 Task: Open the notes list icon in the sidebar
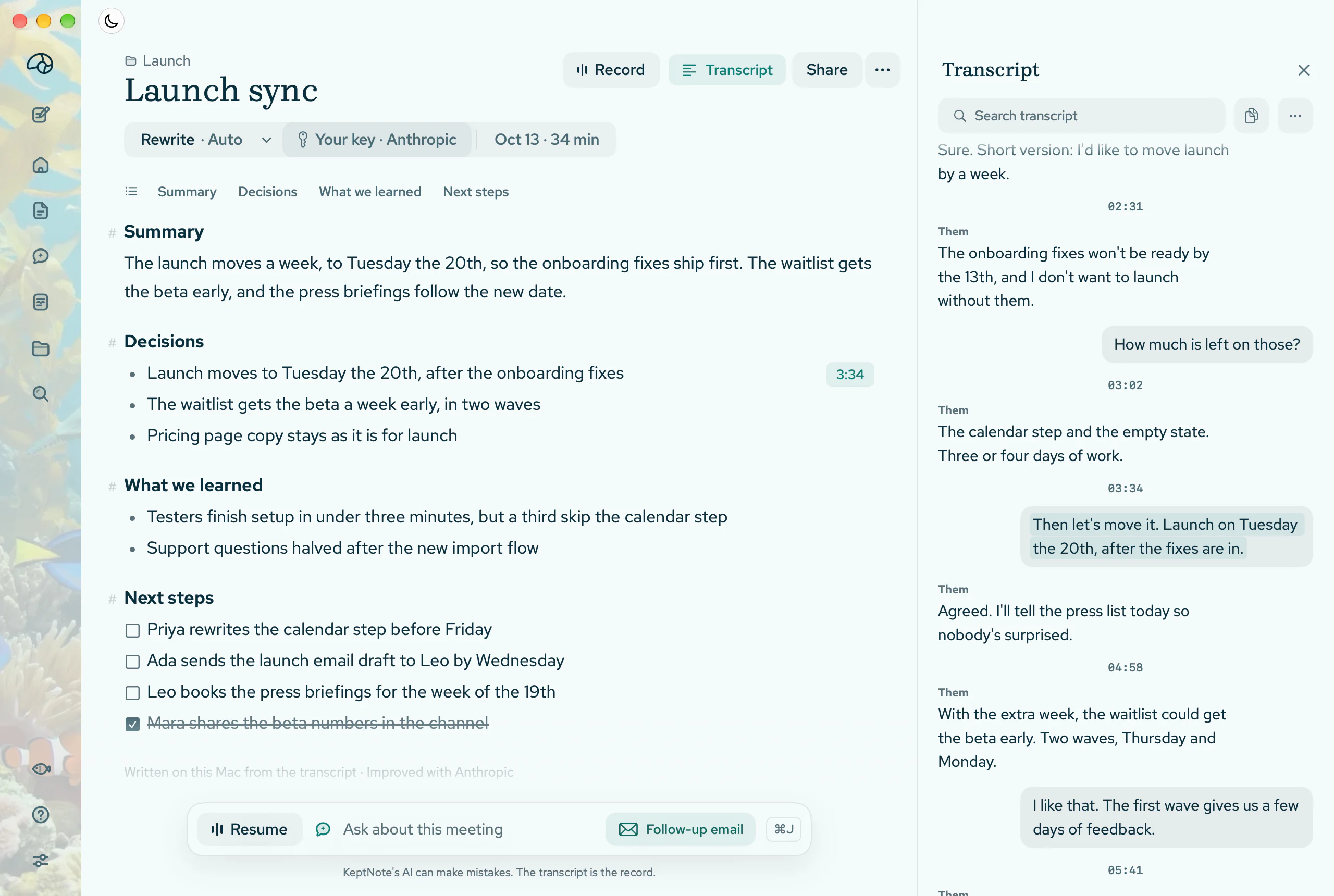(41, 302)
